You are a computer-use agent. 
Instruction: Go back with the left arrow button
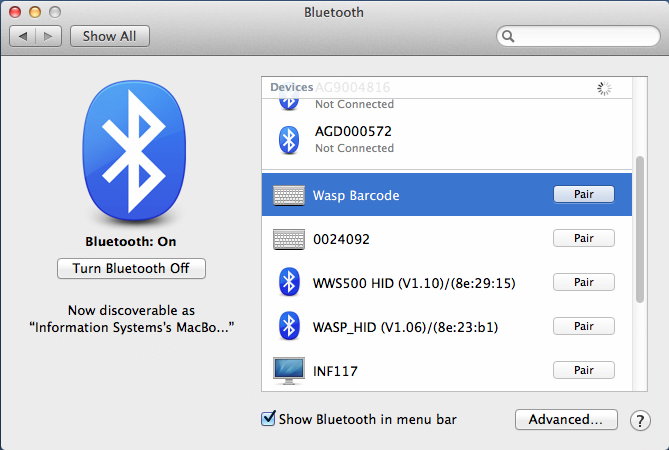tap(23, 36)
